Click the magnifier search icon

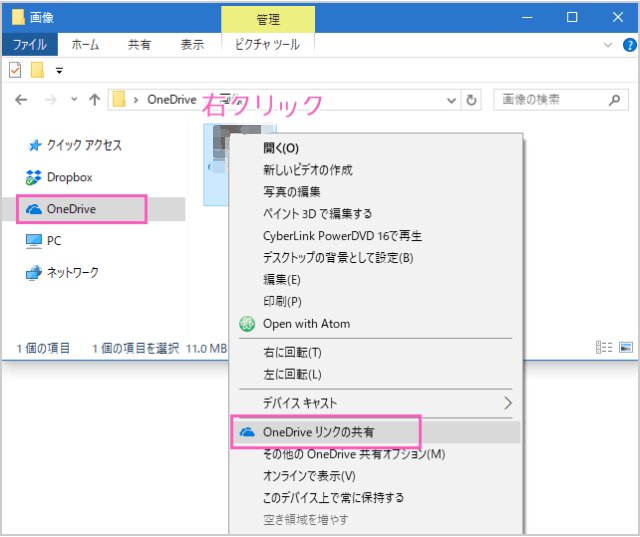(x=614, y=100)
